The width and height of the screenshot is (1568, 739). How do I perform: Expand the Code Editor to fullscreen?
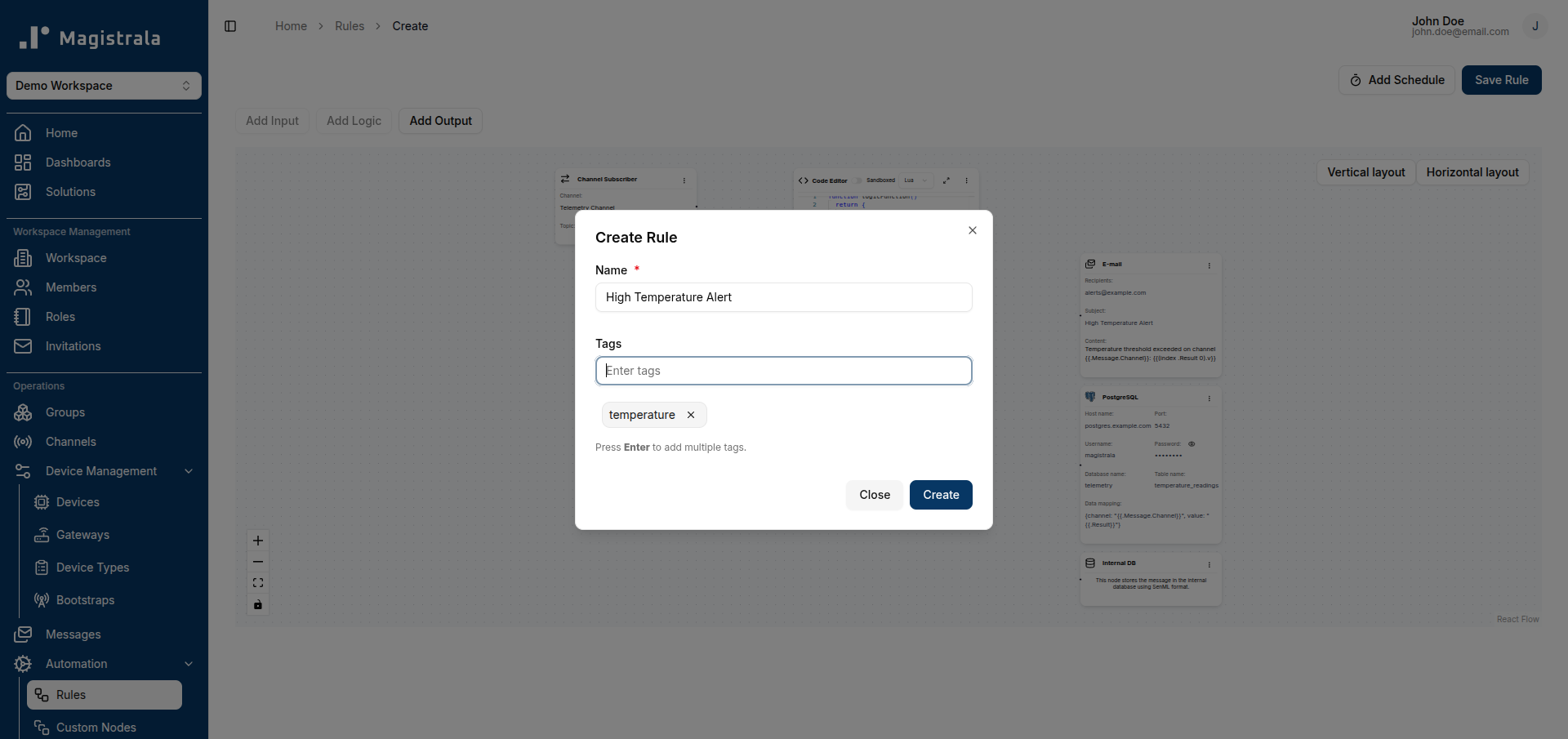click(x=947, y=180)
